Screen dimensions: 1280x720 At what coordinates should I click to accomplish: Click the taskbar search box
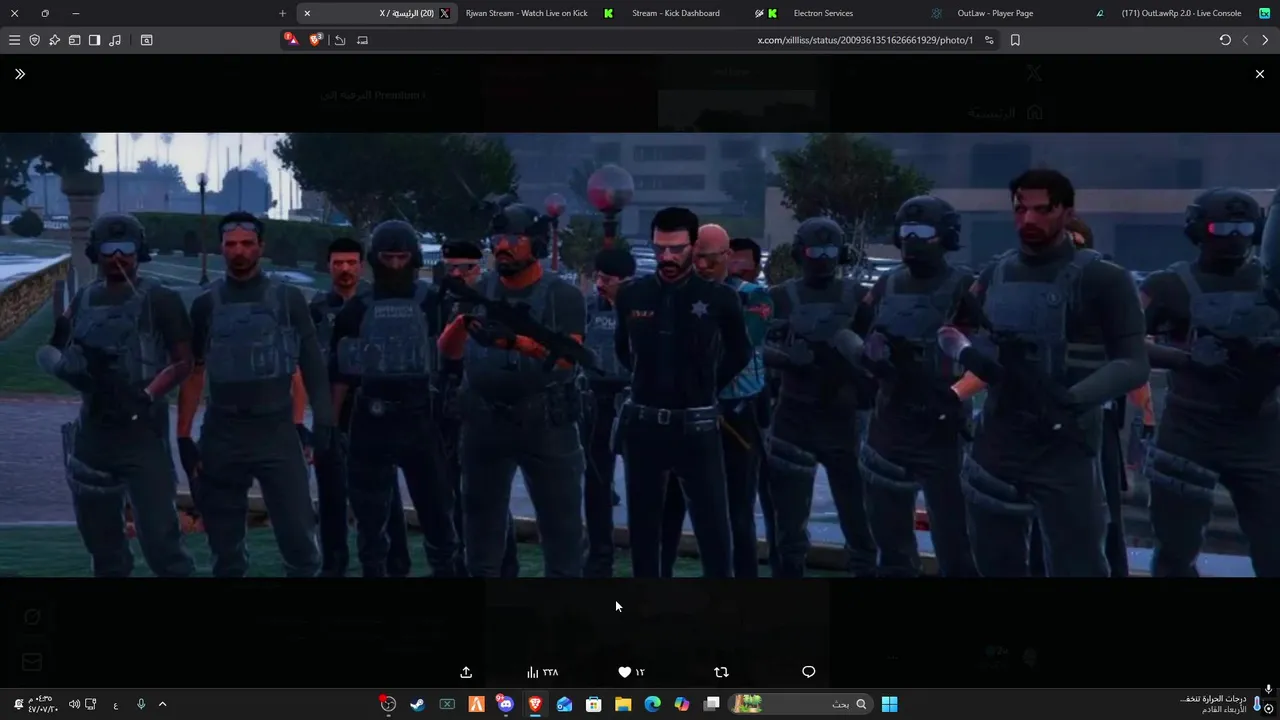point(801,704)
